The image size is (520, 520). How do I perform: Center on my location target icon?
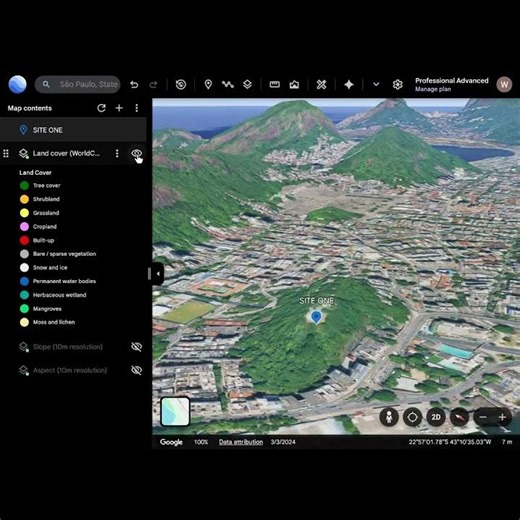[412, 417]
